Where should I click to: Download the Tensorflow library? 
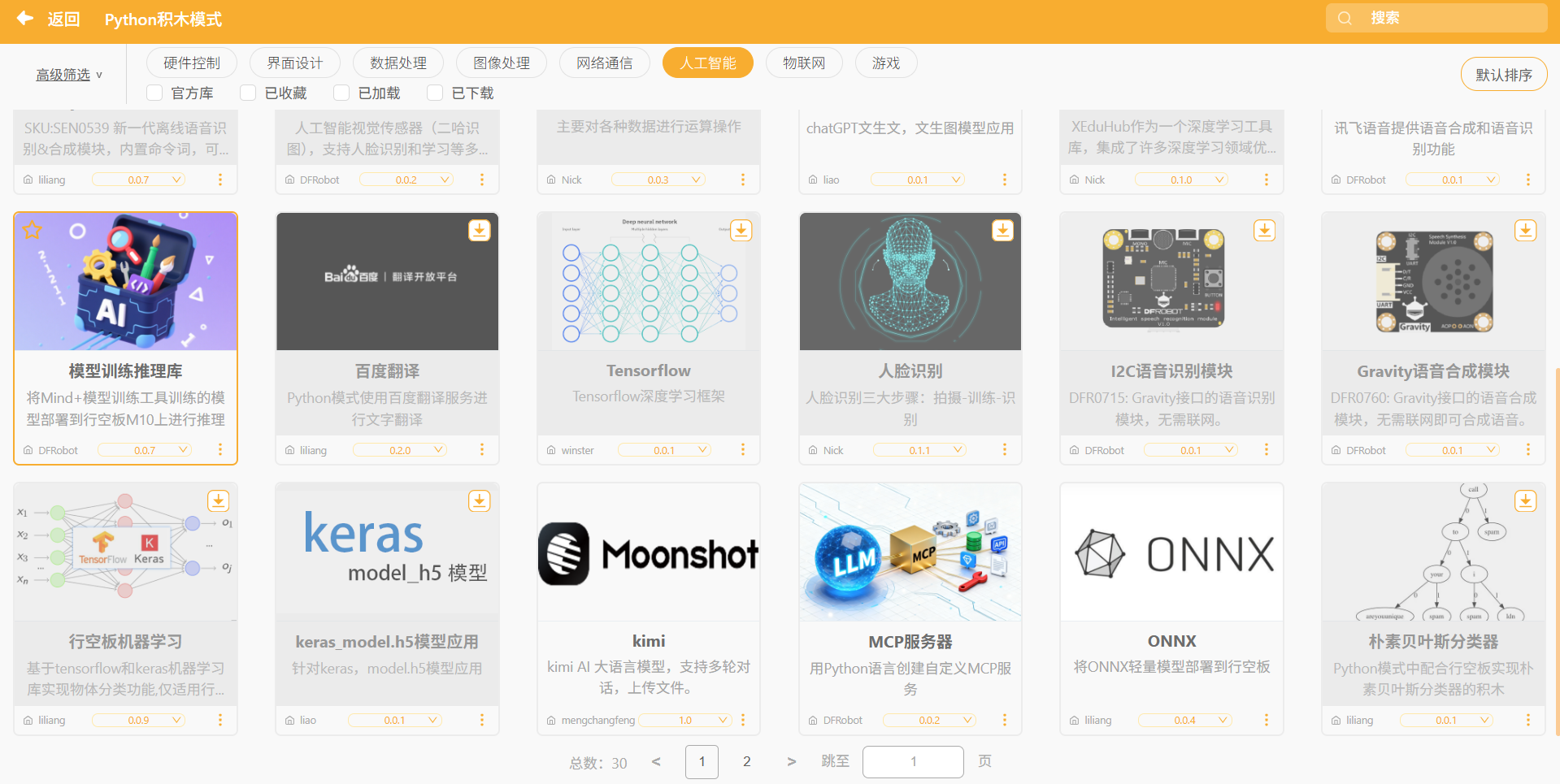click(x=741, y=231)
